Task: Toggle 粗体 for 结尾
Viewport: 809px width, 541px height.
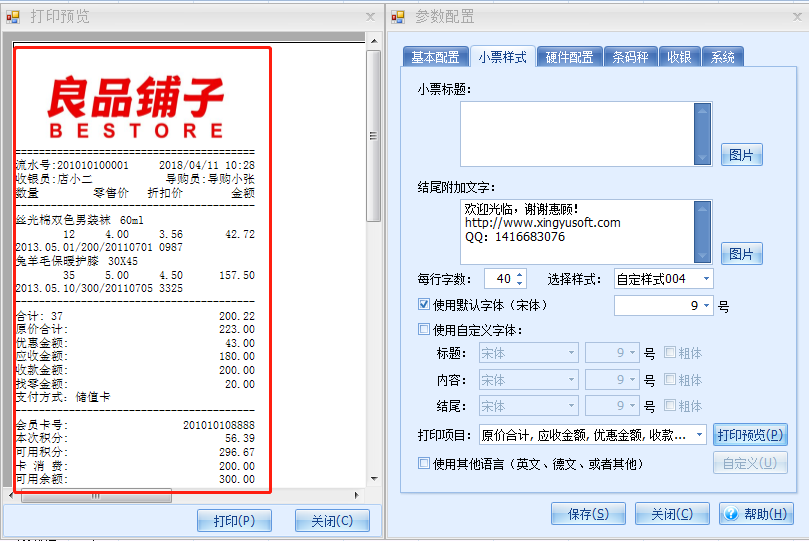Action: tap(670, 405)
